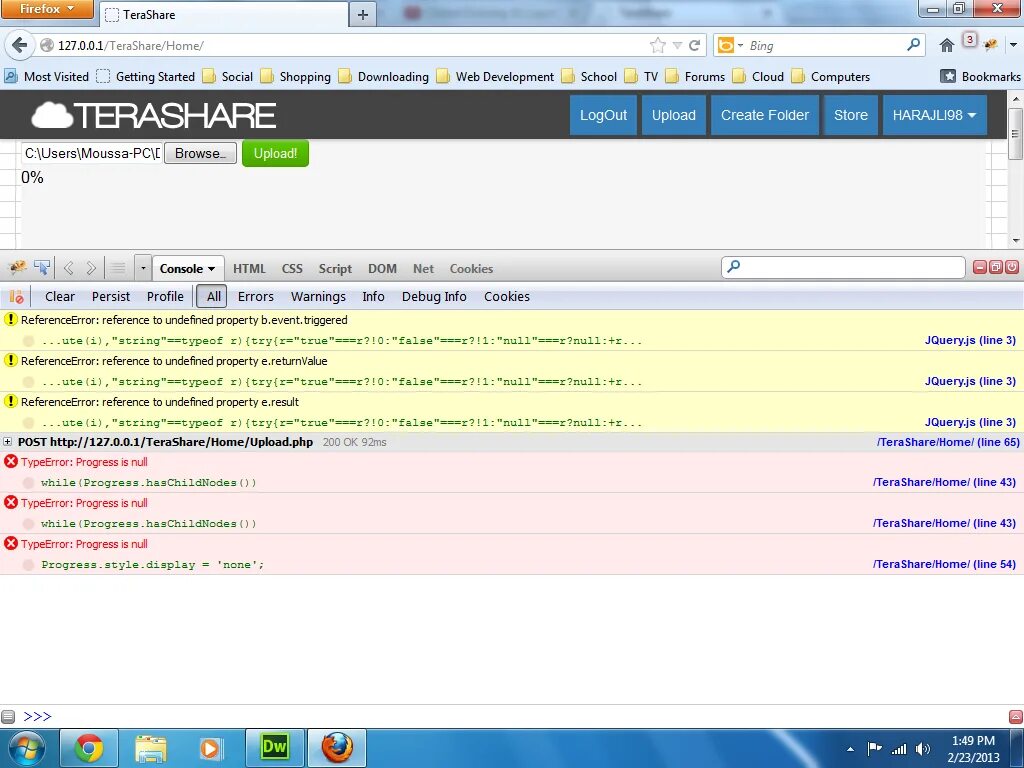Click the Firebug bug icon in browser toolbar
1024x768 pixels.
(x=991, y=44)
